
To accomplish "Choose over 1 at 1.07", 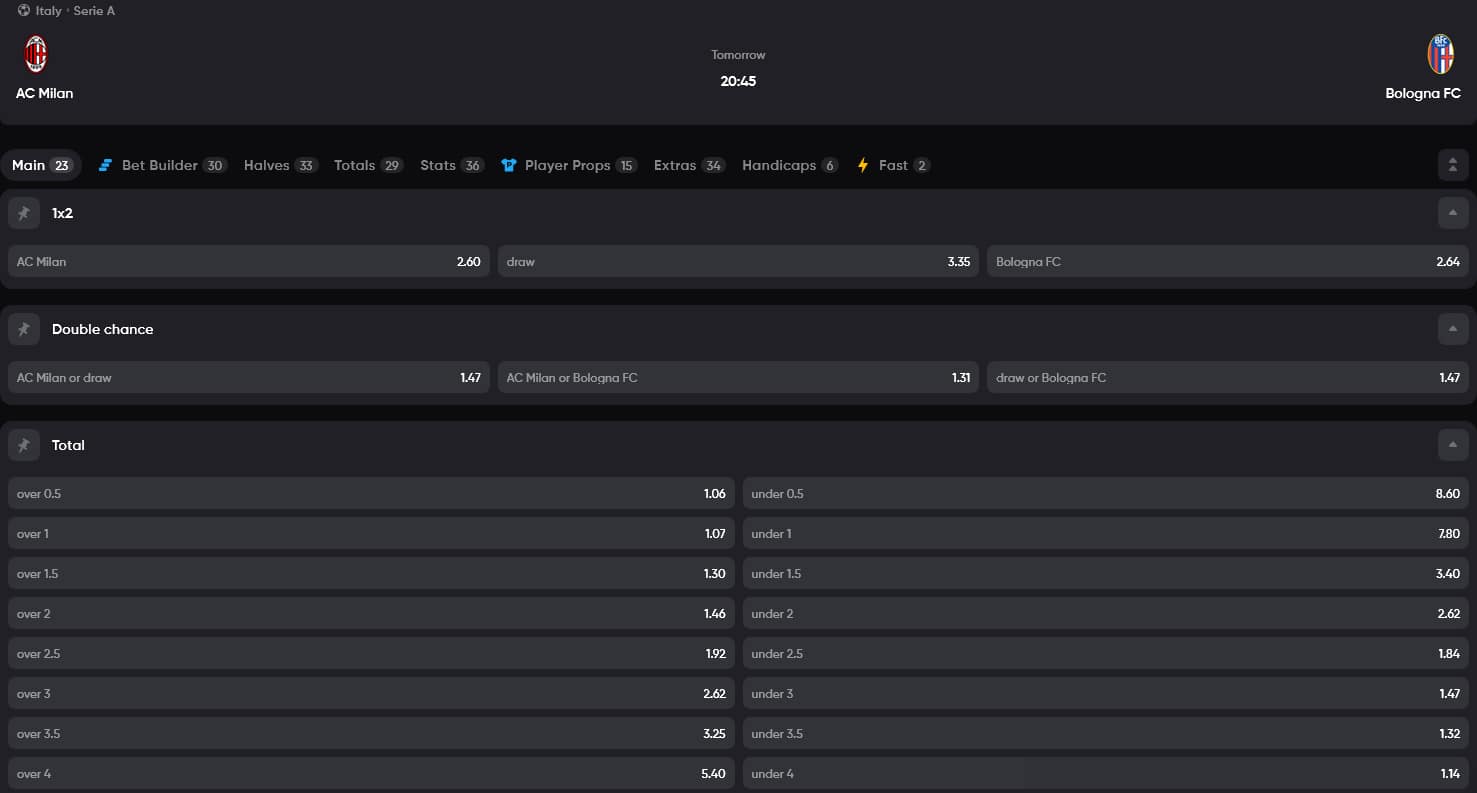I will [371, 534].
